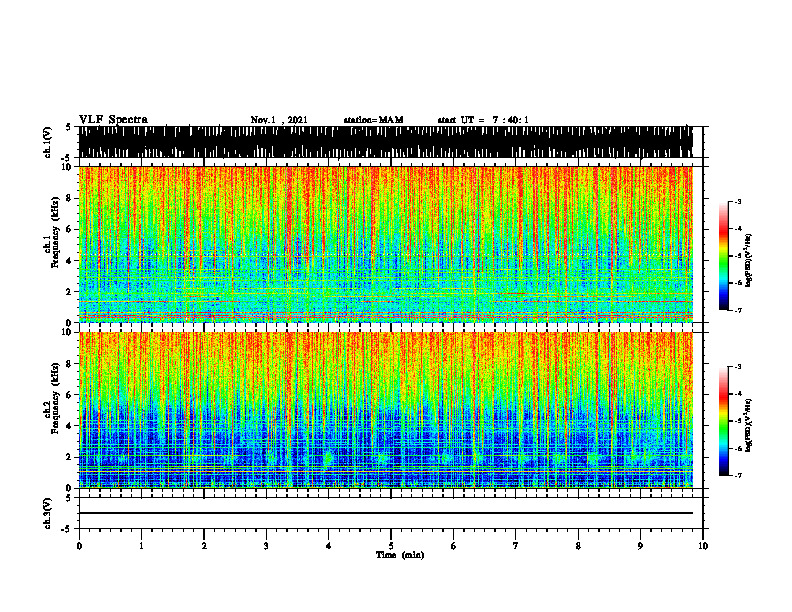Image resolution: width=792 pixels, height=612 pixels.
Task: Click the "VLF Spectra" plot title
Action: coord(114,120)
